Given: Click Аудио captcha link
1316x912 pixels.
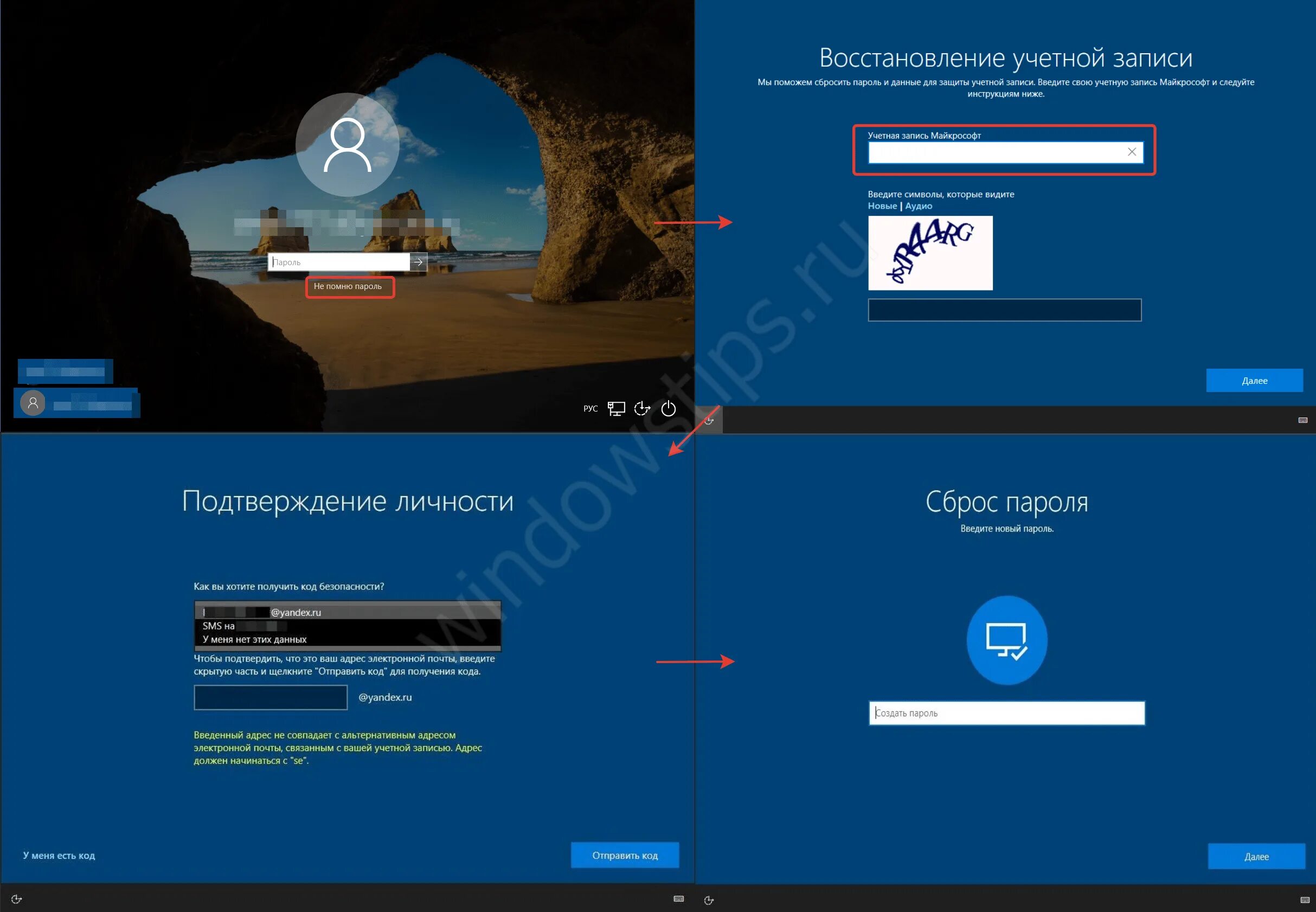Looking at the screenshot, I should pos(919,206).
